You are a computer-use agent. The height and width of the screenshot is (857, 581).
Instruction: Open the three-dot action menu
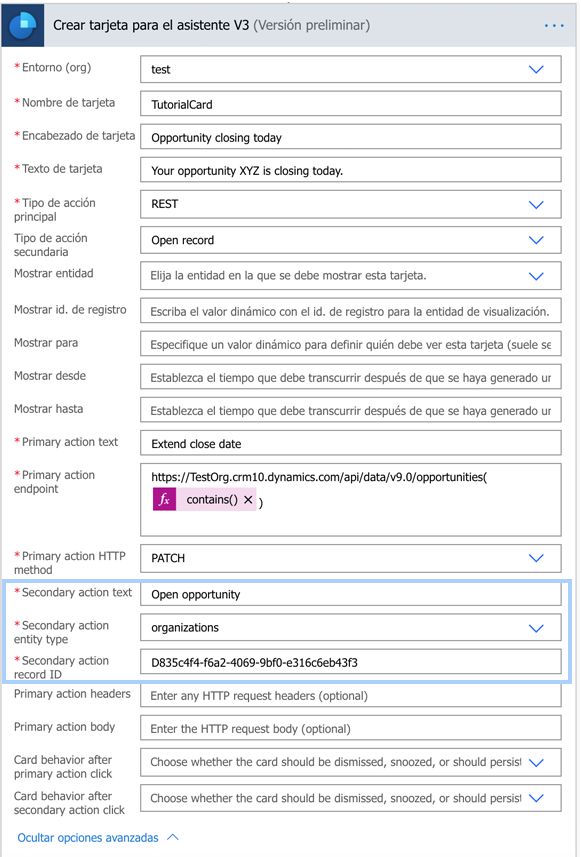(x=554, y=26)
